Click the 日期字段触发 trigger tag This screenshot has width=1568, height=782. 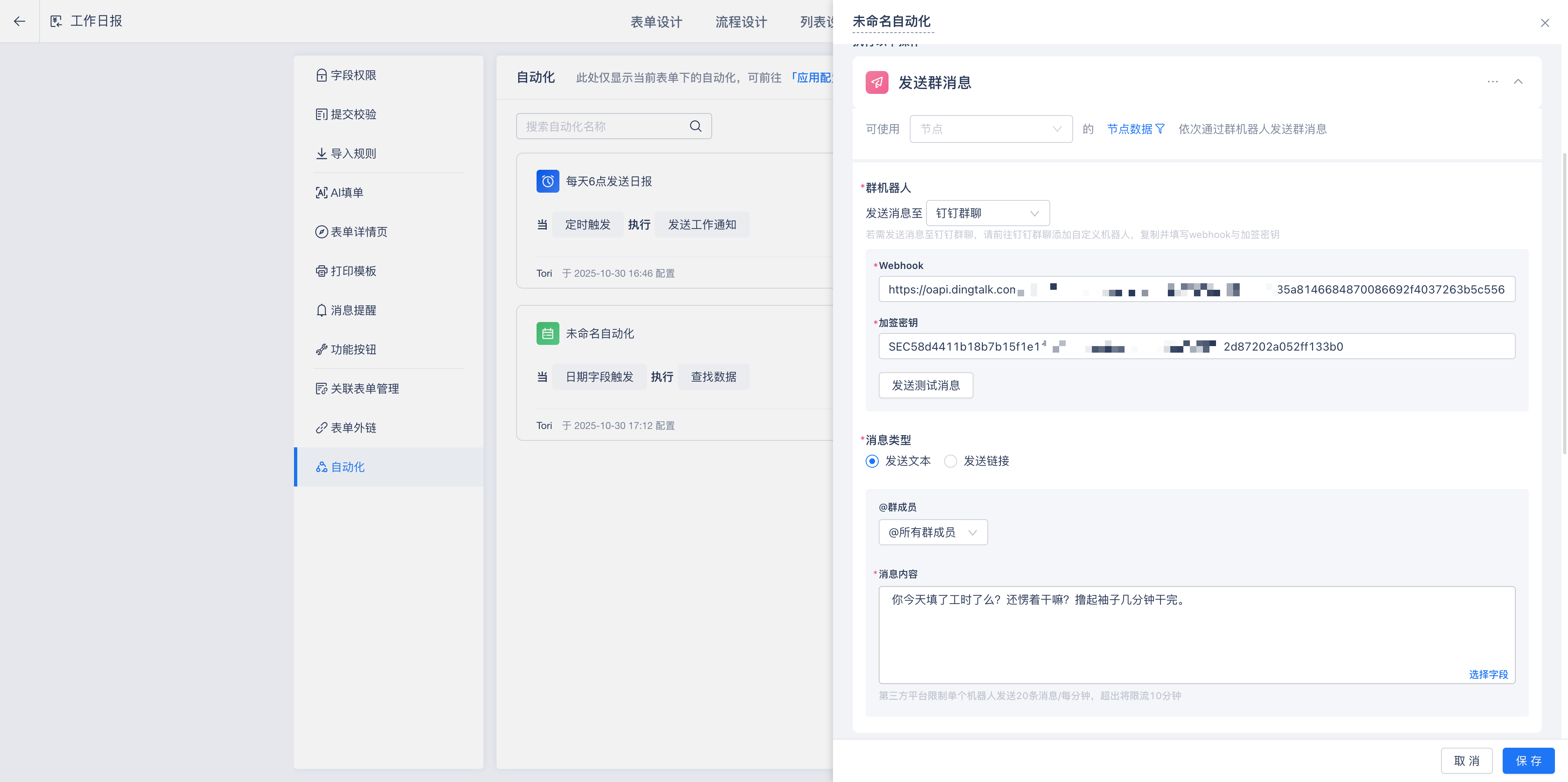[599, 377]
